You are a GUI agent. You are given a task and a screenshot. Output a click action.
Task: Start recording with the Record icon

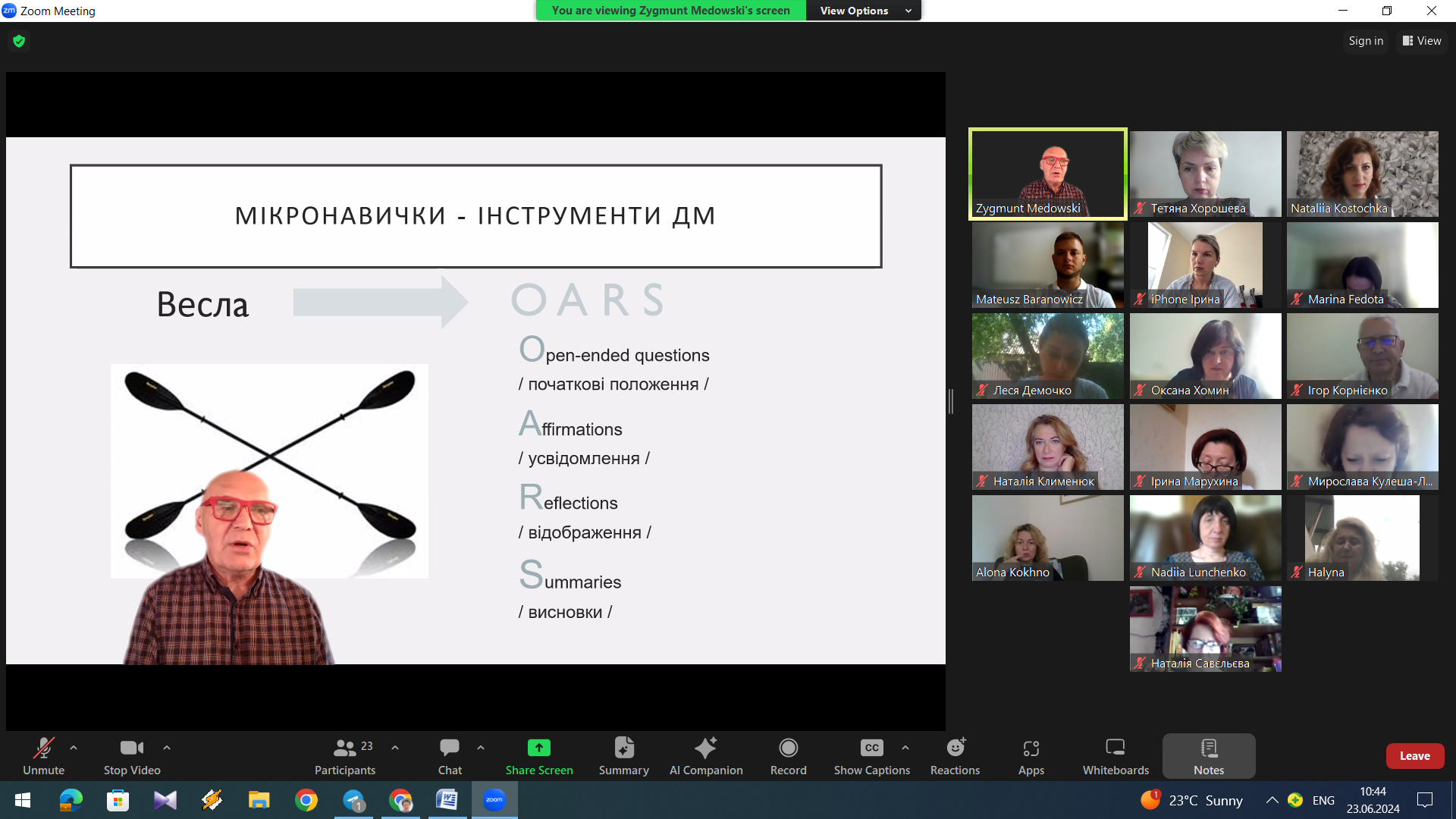pos(788,748)
